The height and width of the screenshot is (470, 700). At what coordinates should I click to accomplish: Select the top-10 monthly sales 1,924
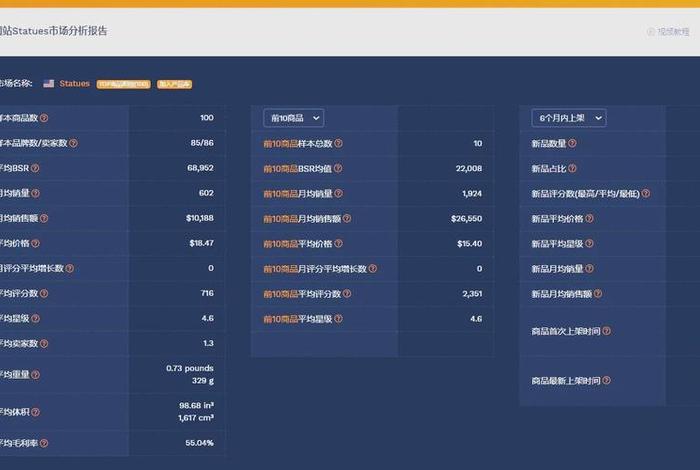[472, 193]
